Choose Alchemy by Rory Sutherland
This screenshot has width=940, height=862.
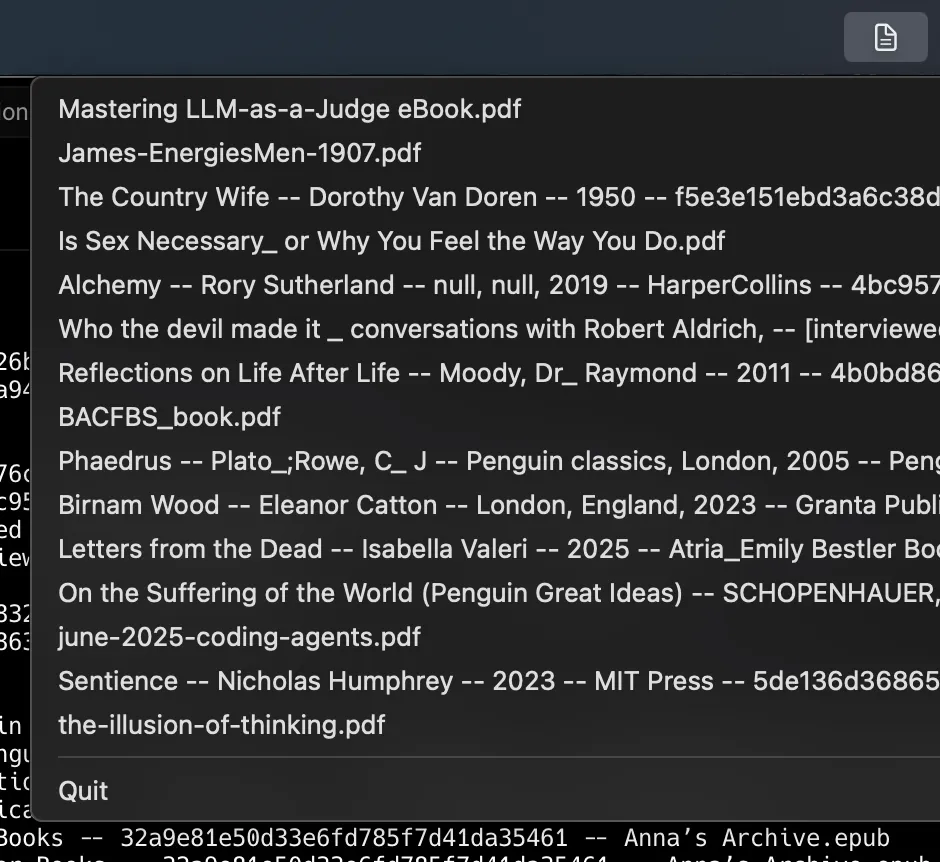click(x=487, y=285)
